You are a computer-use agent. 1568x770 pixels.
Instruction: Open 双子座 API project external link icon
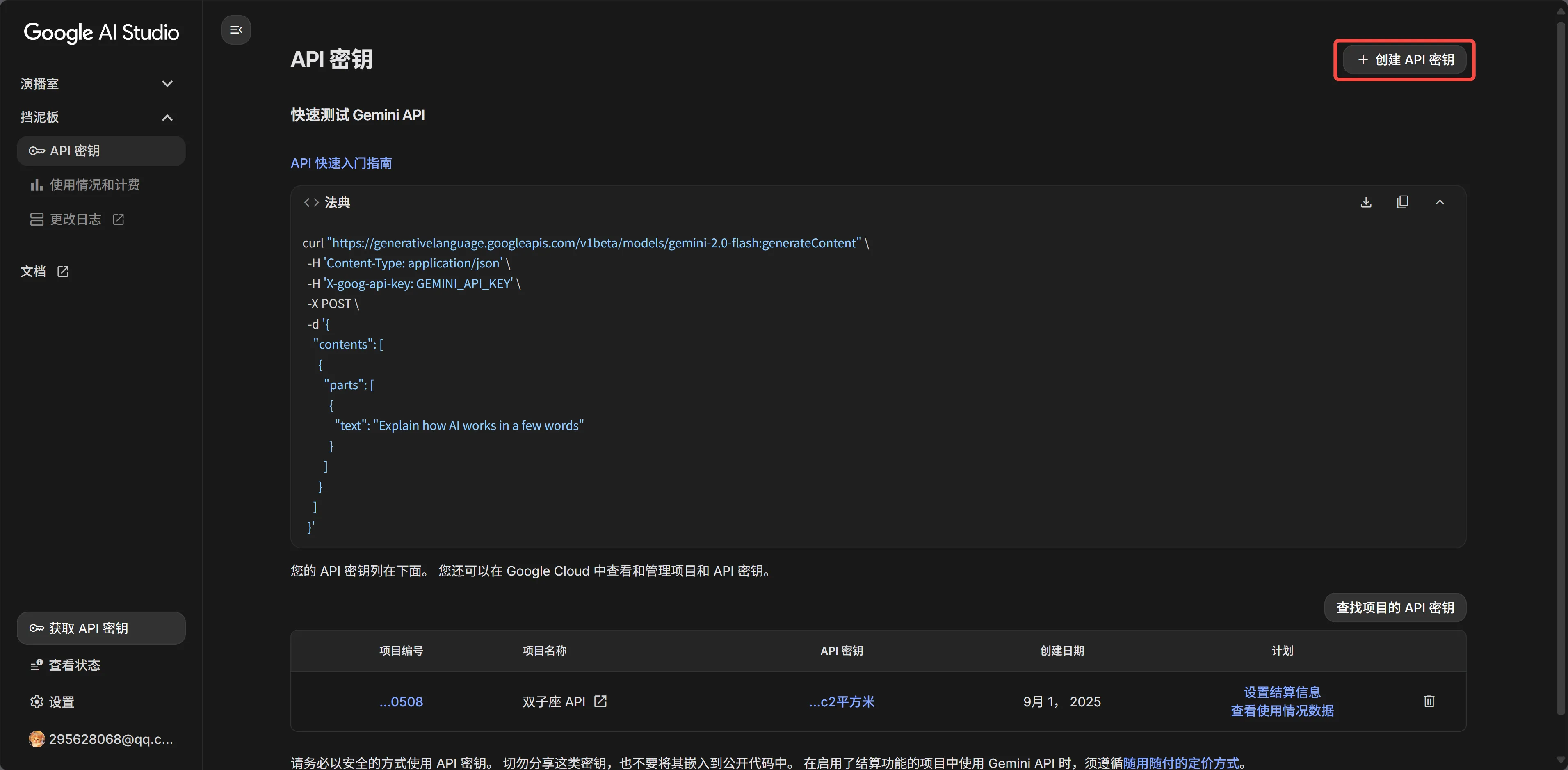tap(600, 701)
